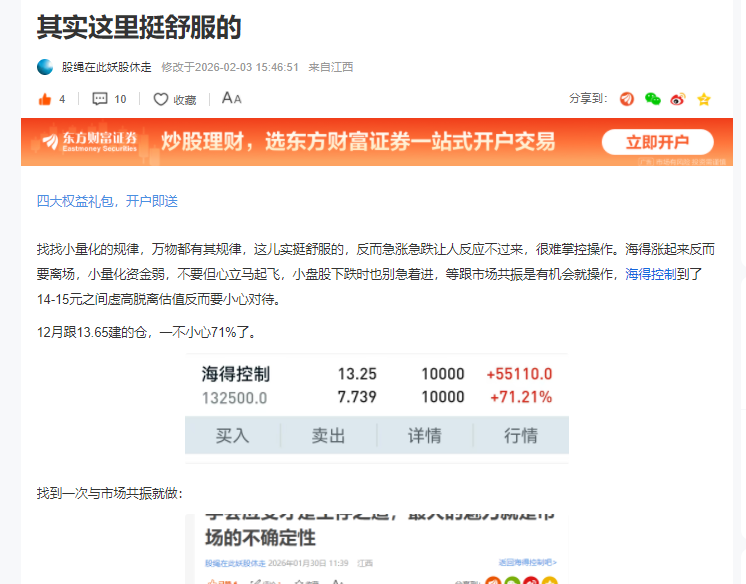Click the 炒股理财 banner slogan text
746x584 pixels.
click(358, 141)
